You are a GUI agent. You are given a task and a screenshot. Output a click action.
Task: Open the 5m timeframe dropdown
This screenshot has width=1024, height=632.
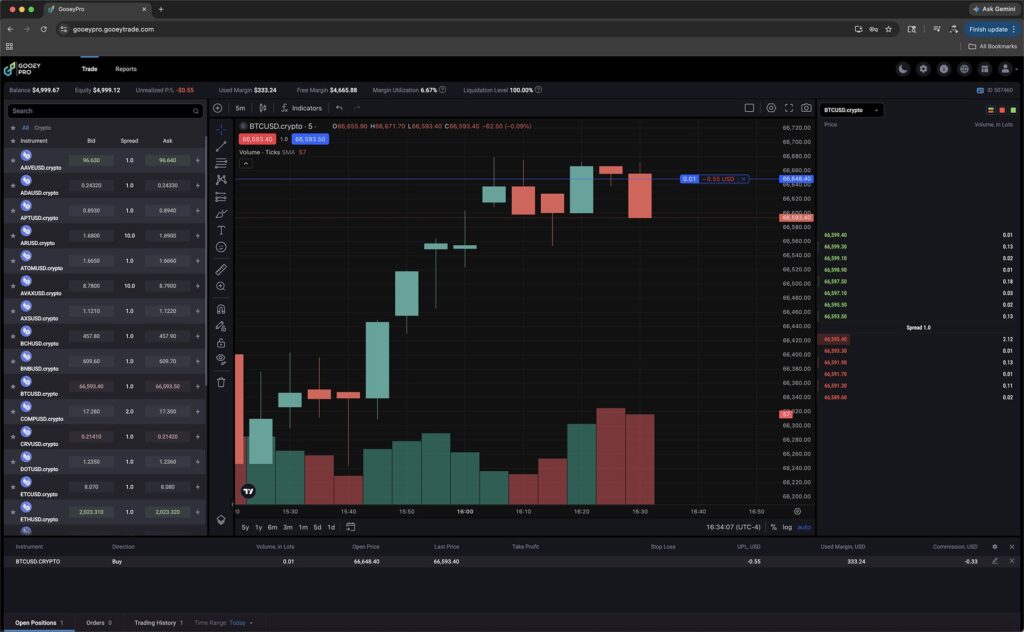240,108
